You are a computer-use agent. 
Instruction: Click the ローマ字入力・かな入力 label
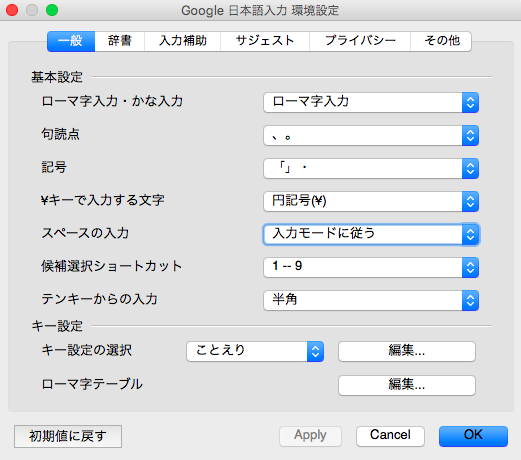112,101
